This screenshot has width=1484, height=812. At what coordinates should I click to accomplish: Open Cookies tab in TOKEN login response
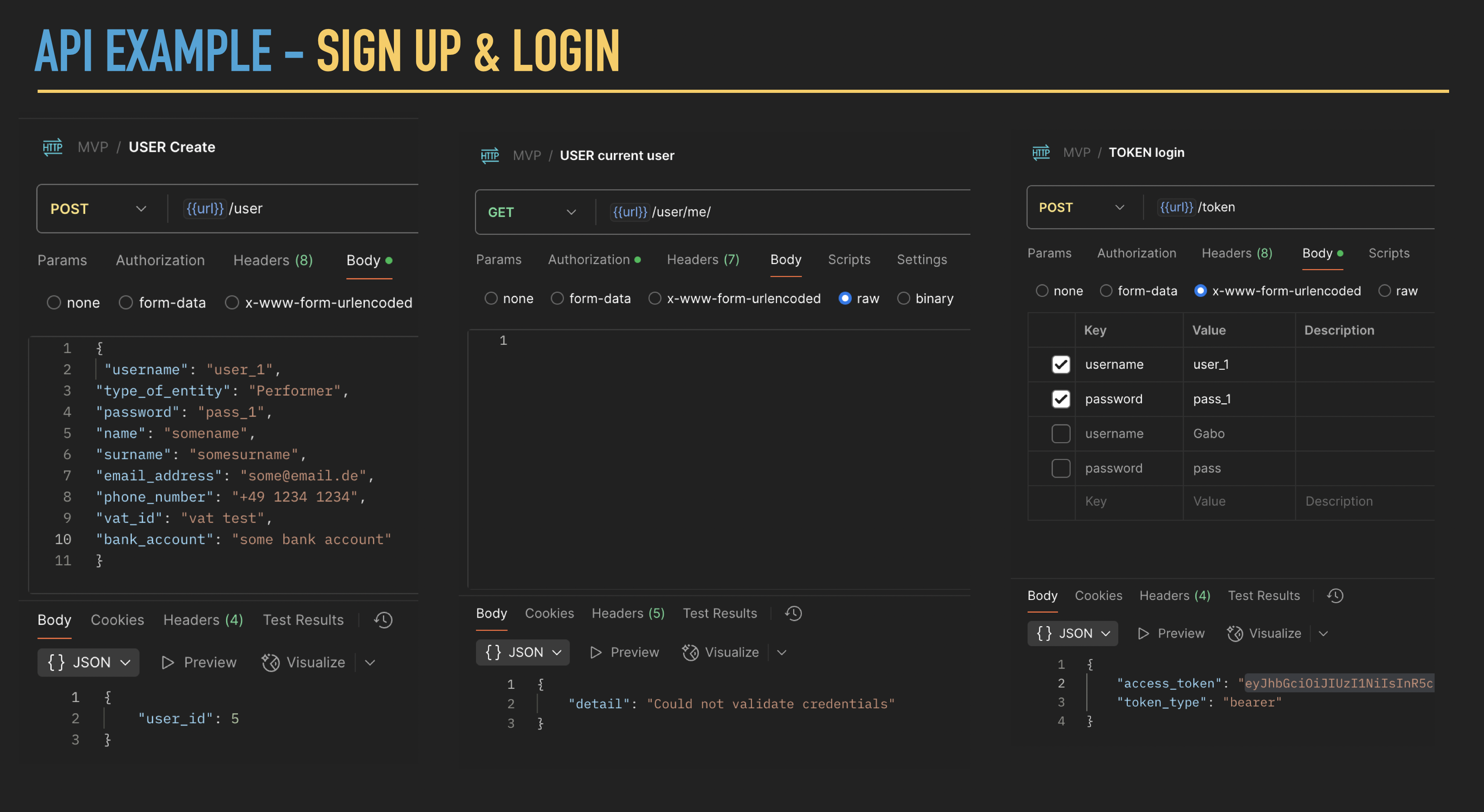pyautogui.click(x=1098, y=595)
